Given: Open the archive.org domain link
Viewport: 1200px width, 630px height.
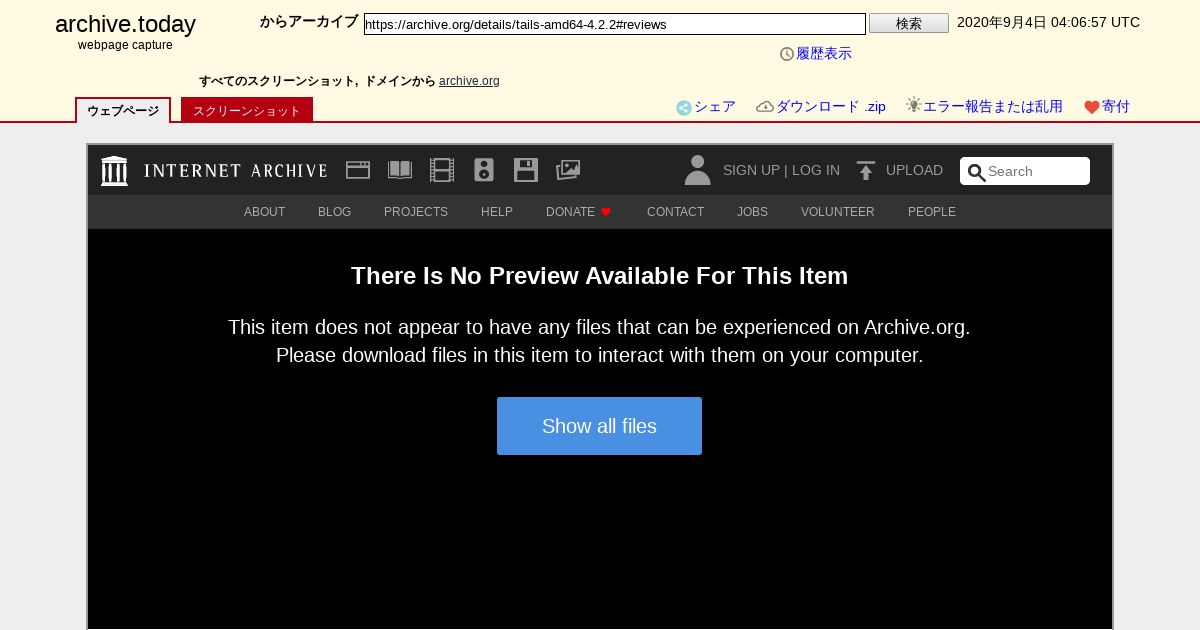Looking at the screenshot, I should click(469, 81).
